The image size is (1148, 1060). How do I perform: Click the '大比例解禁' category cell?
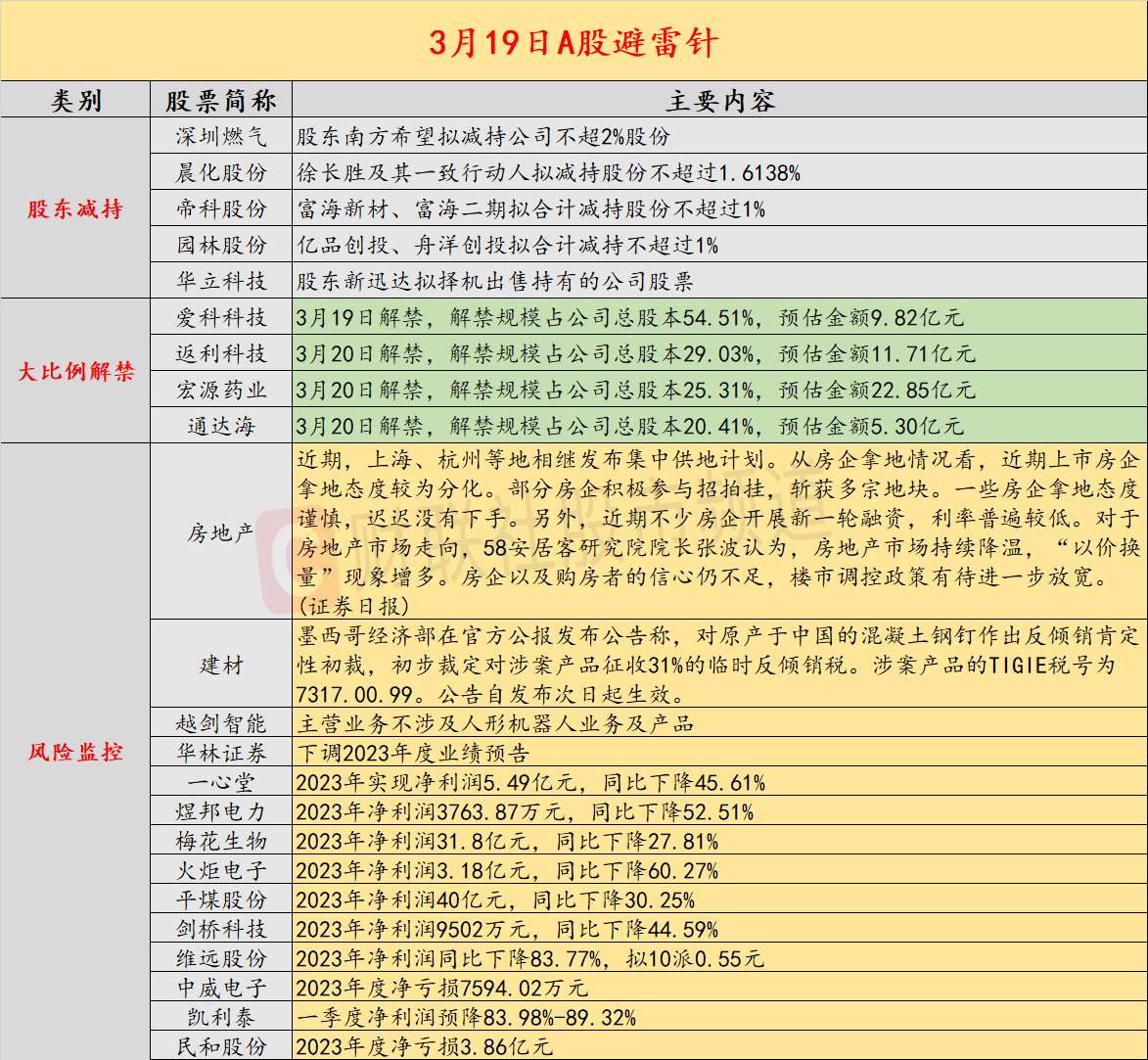pos(75,371)
